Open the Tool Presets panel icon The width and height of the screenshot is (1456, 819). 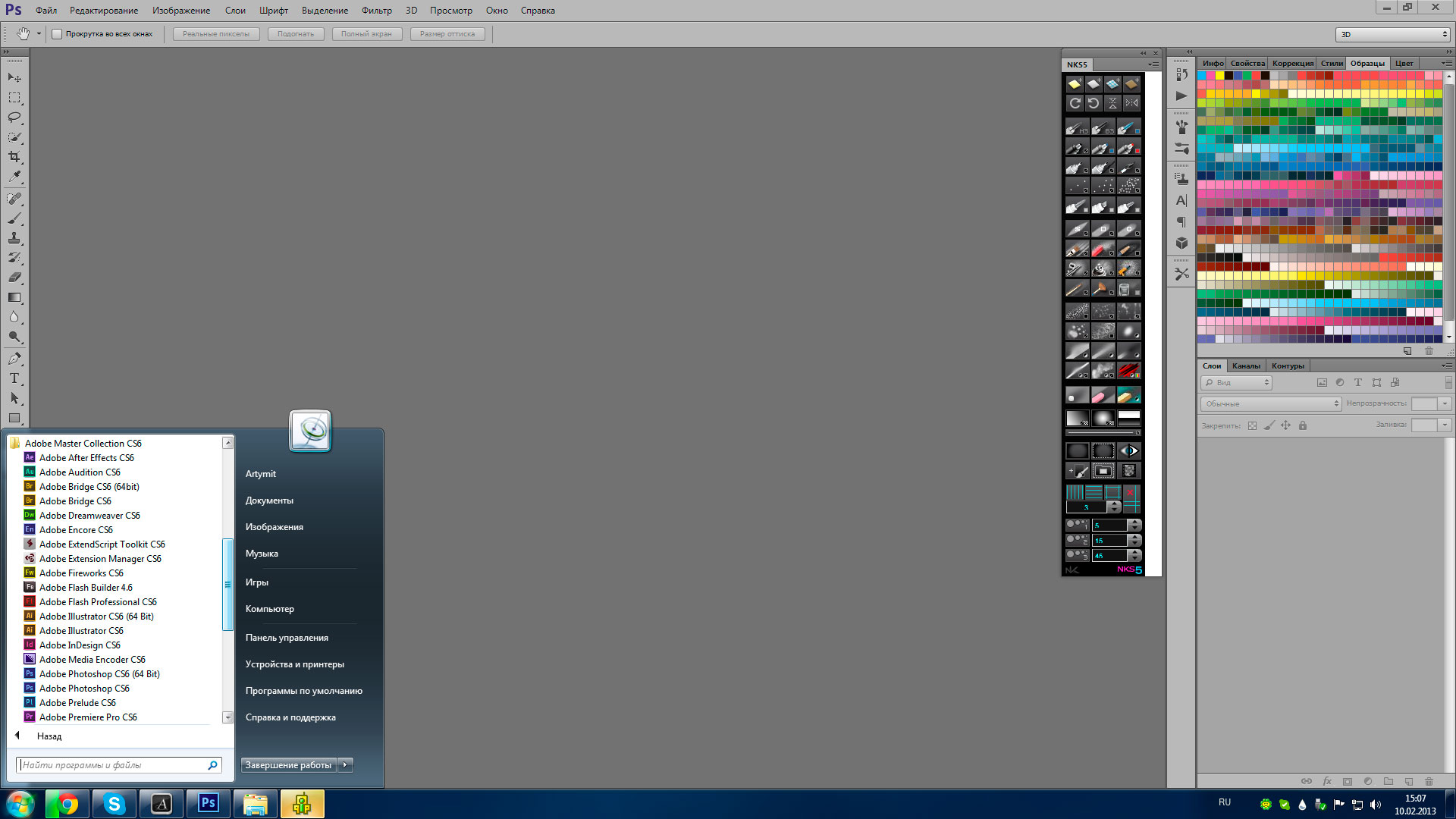[1181, 274]
